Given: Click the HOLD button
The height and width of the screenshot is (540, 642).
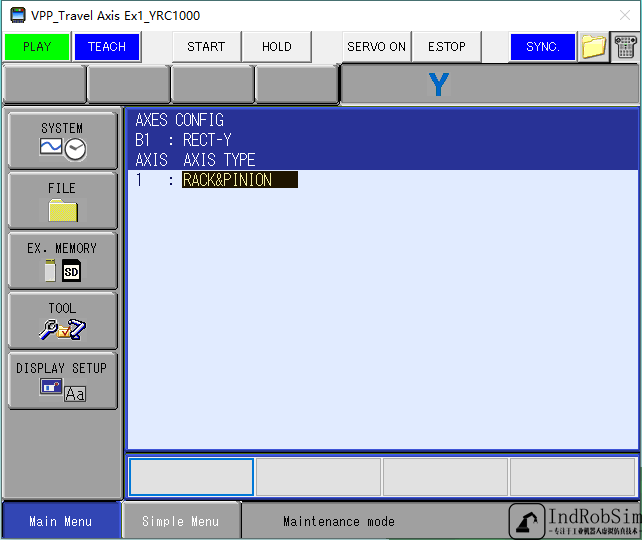Looking at the screenshot, I should (x=277, y=47).
